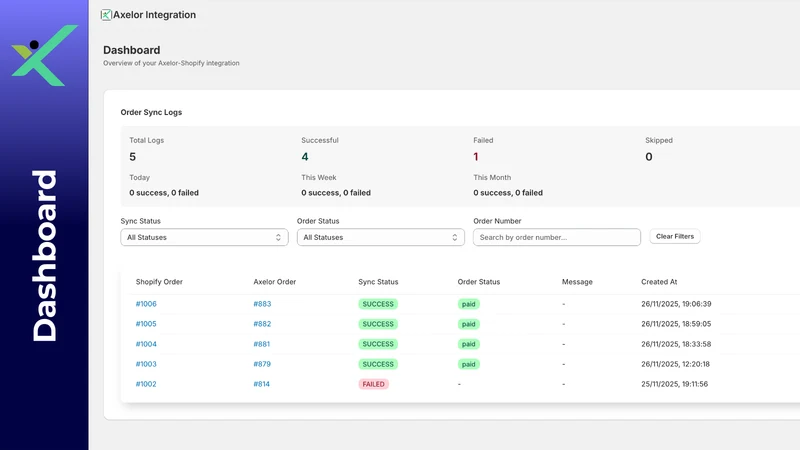The image size is (800, 450).
Task: Open Shopify order #1004
Action: point(146,344)
